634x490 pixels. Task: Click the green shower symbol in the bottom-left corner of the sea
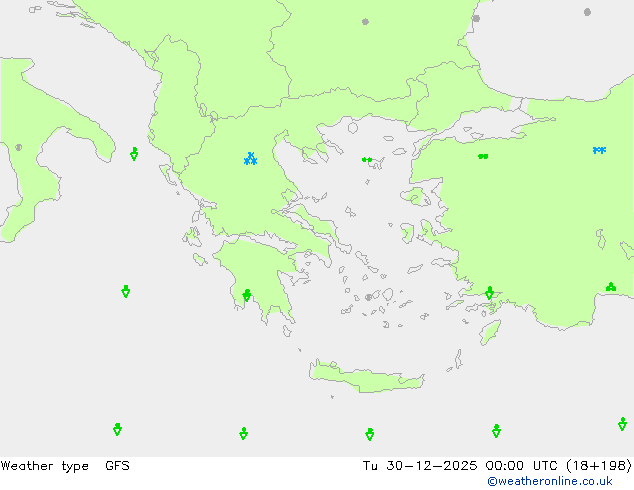pos(118,429)
